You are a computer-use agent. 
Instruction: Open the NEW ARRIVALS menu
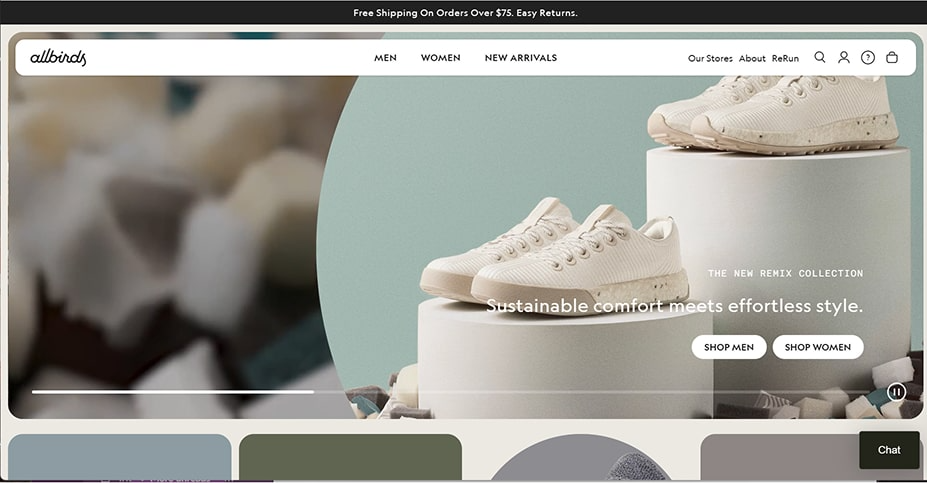pyautogui.click(x=521, y=58)
